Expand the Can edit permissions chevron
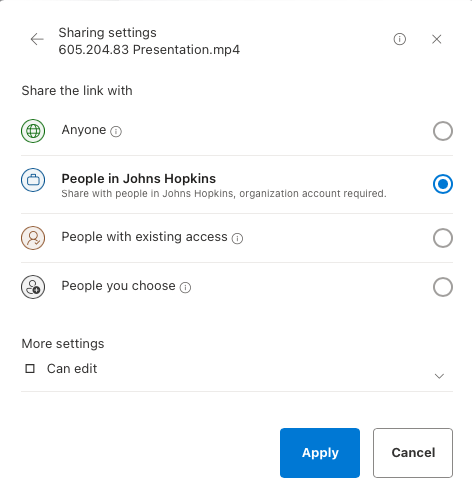This screenshot has height=495, width=472. pos(439,376)
